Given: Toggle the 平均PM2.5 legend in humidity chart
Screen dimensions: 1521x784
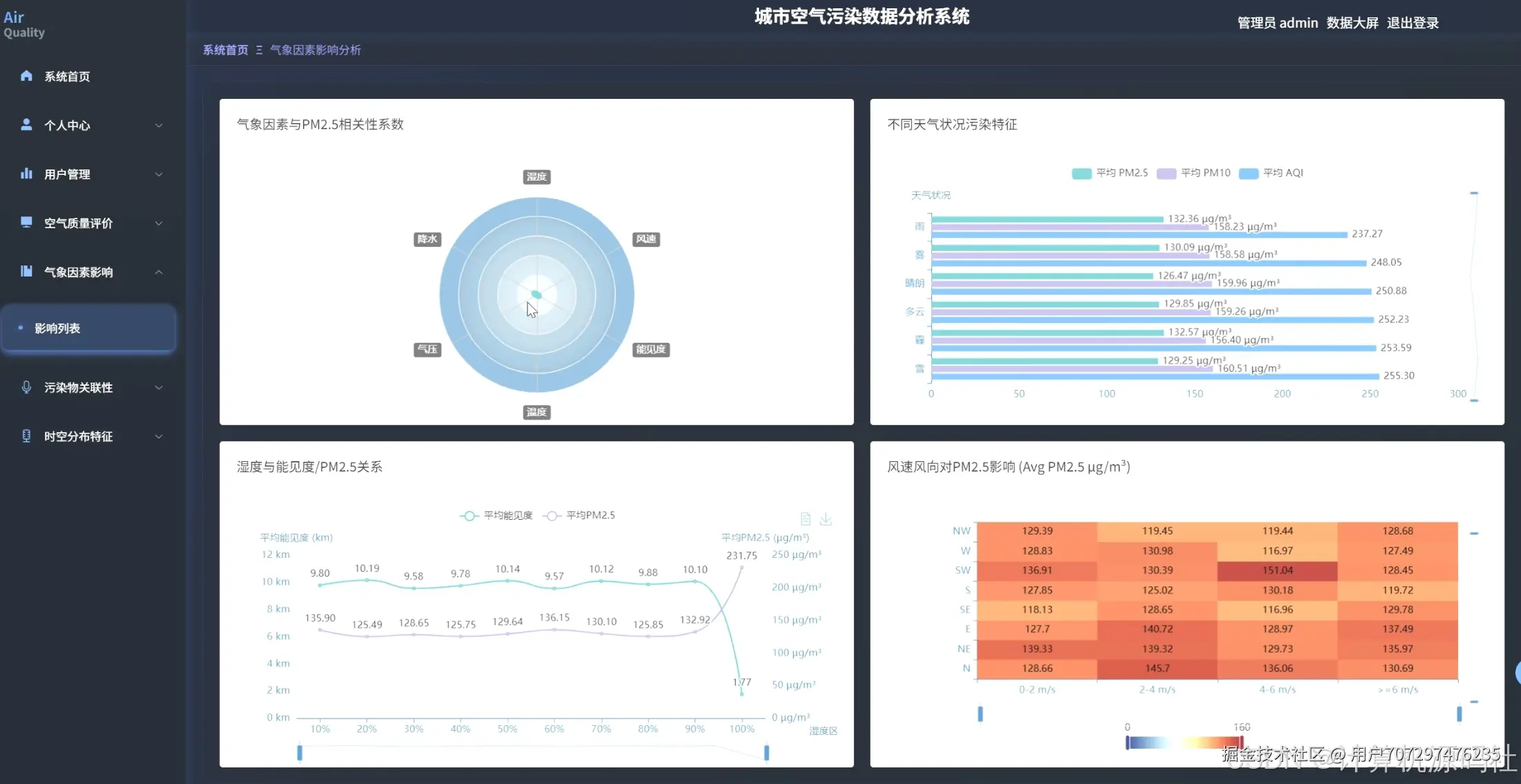Looking at the screenshot, I should click(x=579, y=516).
